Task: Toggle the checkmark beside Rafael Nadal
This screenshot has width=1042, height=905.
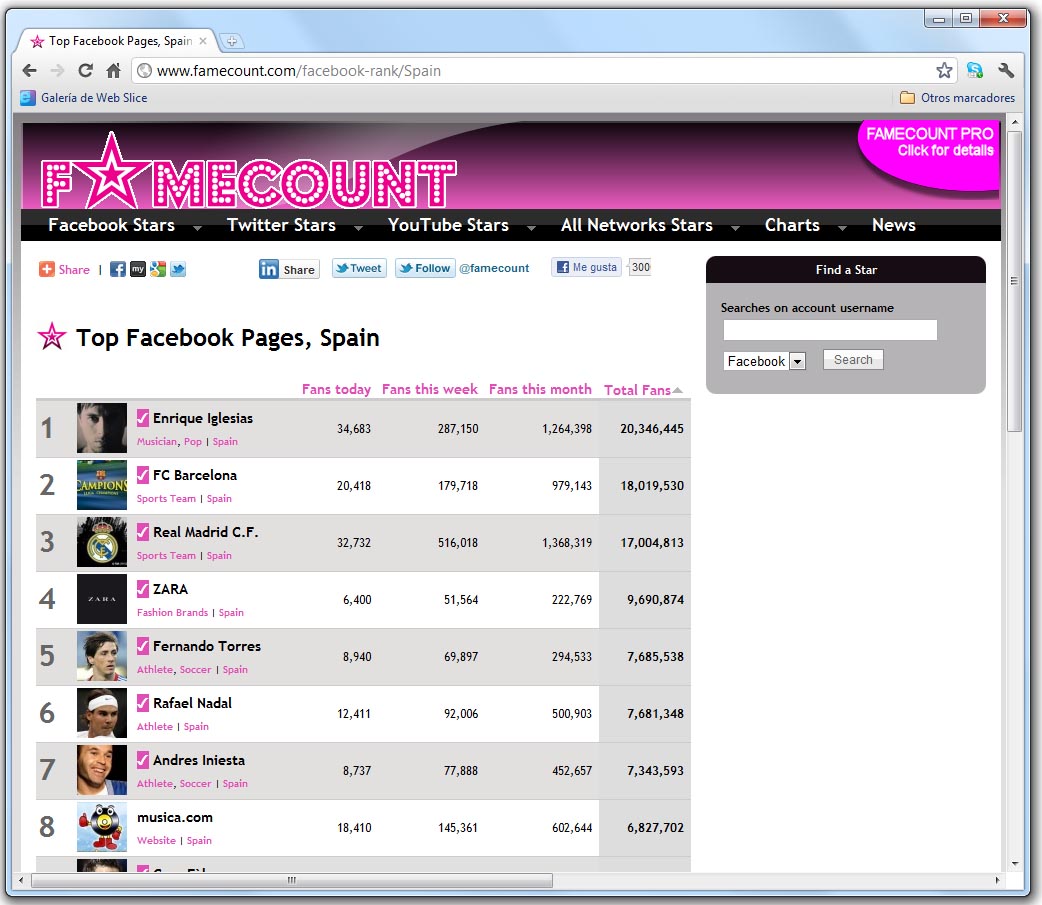Action: click(143, 702)
